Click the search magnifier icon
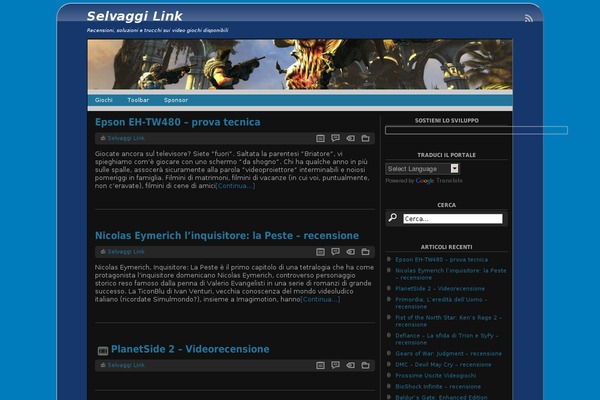Image resolution: width=600 pixels, height=400 pixels. pos(393,217)
